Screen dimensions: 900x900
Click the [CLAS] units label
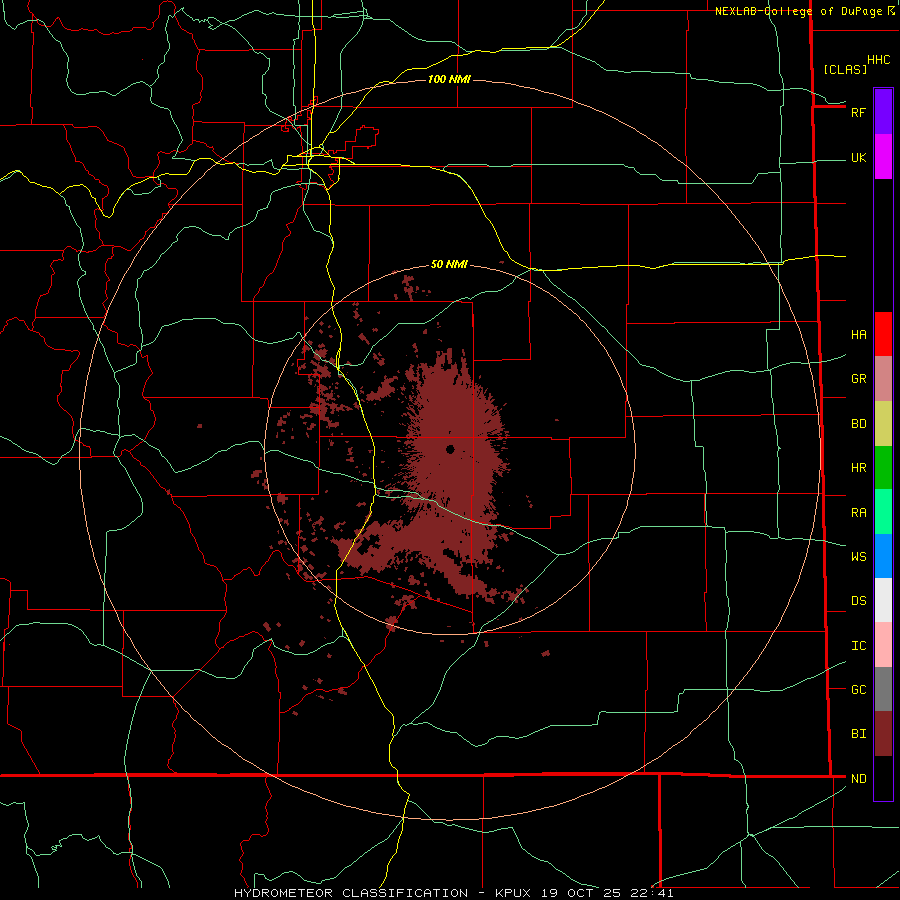coord(845,69)
